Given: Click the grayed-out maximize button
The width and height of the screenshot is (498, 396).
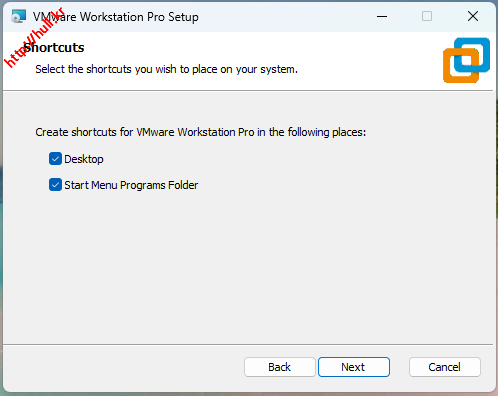Looking at the screenshot, I should pyautogui.click(x=427, y=16).
